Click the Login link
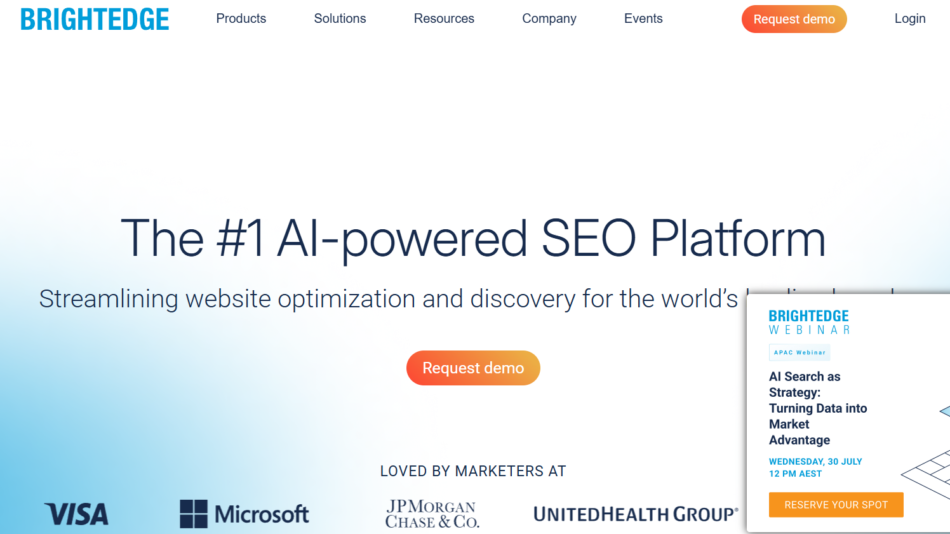Image resolution: width=950 pixels, height=534 pixels. coord(910,19)
